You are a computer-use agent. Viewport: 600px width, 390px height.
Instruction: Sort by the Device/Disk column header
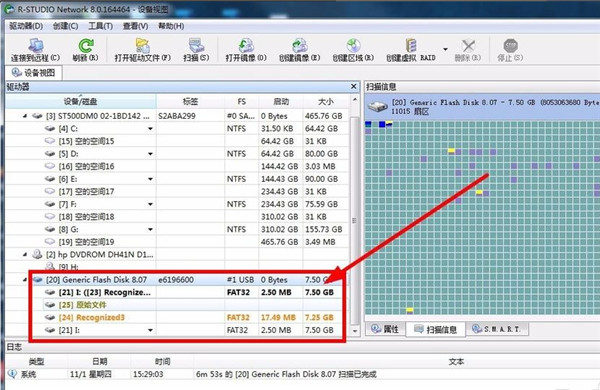tap(80, 101)
